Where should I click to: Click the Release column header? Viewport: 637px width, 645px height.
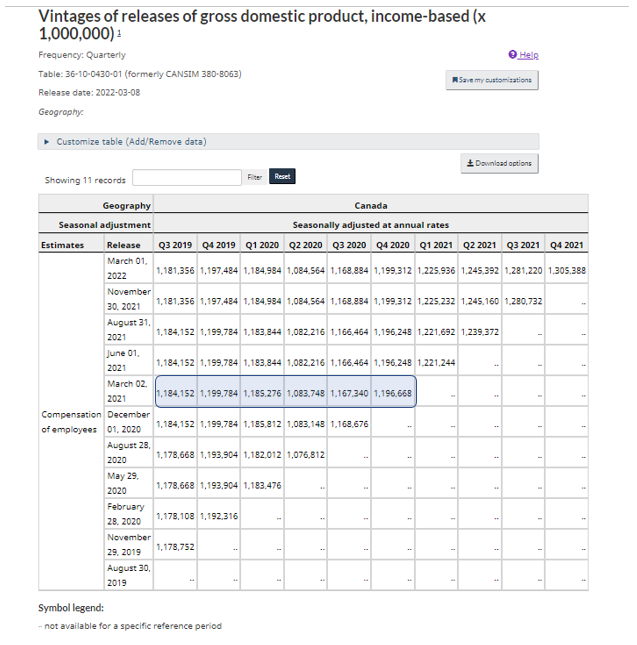coord(124,245)
